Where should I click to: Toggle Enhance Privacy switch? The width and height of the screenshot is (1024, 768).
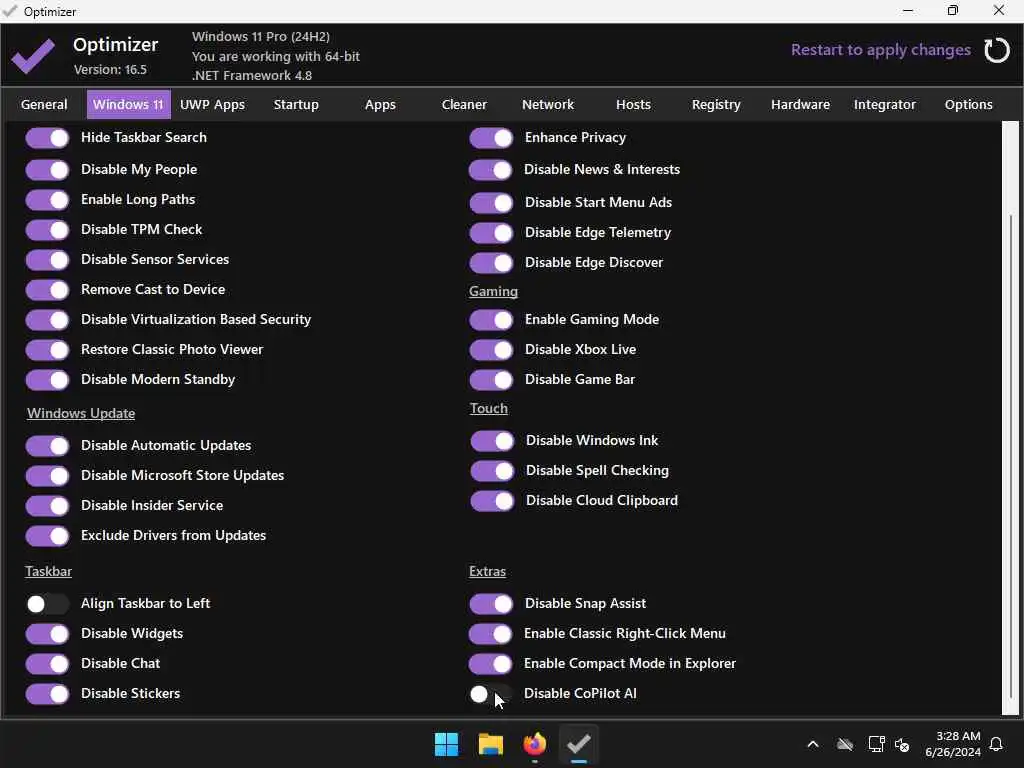point(491,138)
